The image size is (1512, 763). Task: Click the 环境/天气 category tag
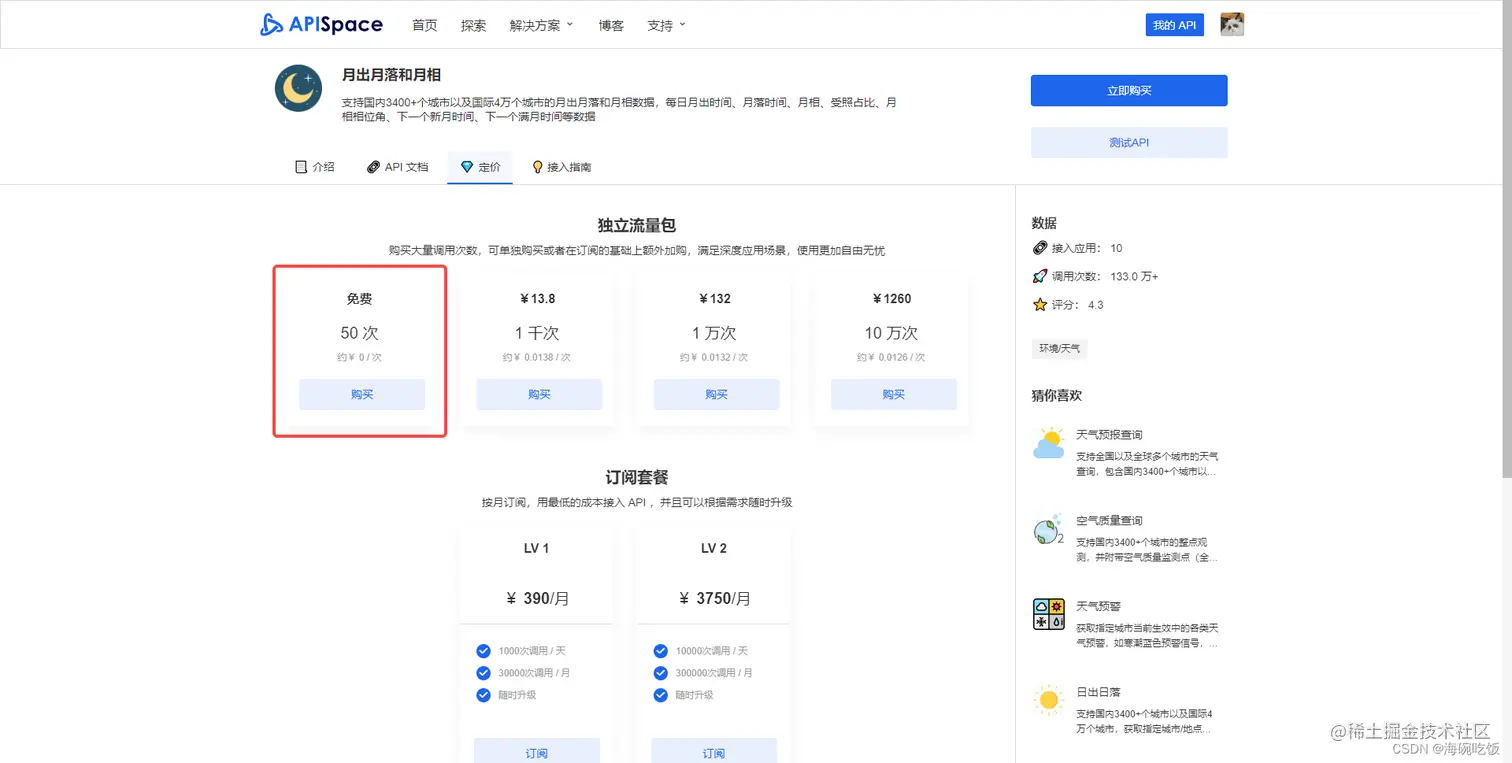(x=1058, y=349)
